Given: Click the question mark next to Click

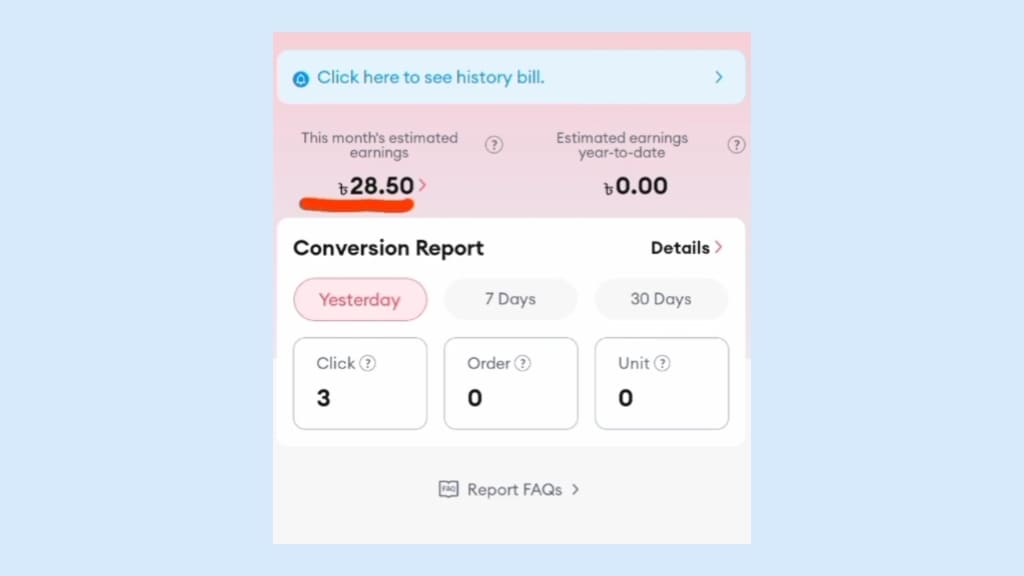Looking at the screenshot, I should point(368,364).
